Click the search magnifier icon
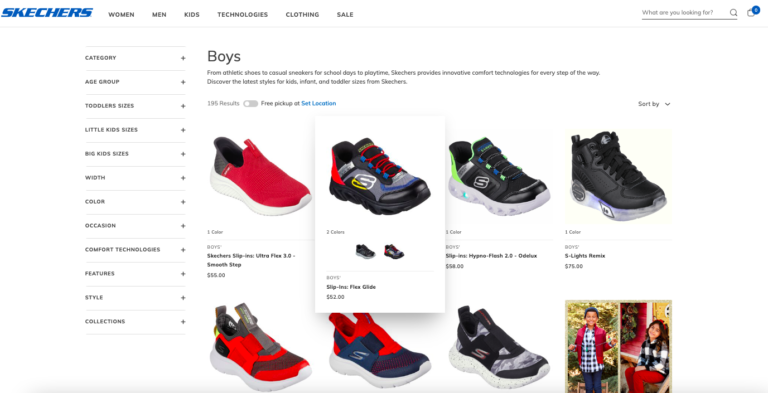This screenshot has height=393, width=768. 733,13
